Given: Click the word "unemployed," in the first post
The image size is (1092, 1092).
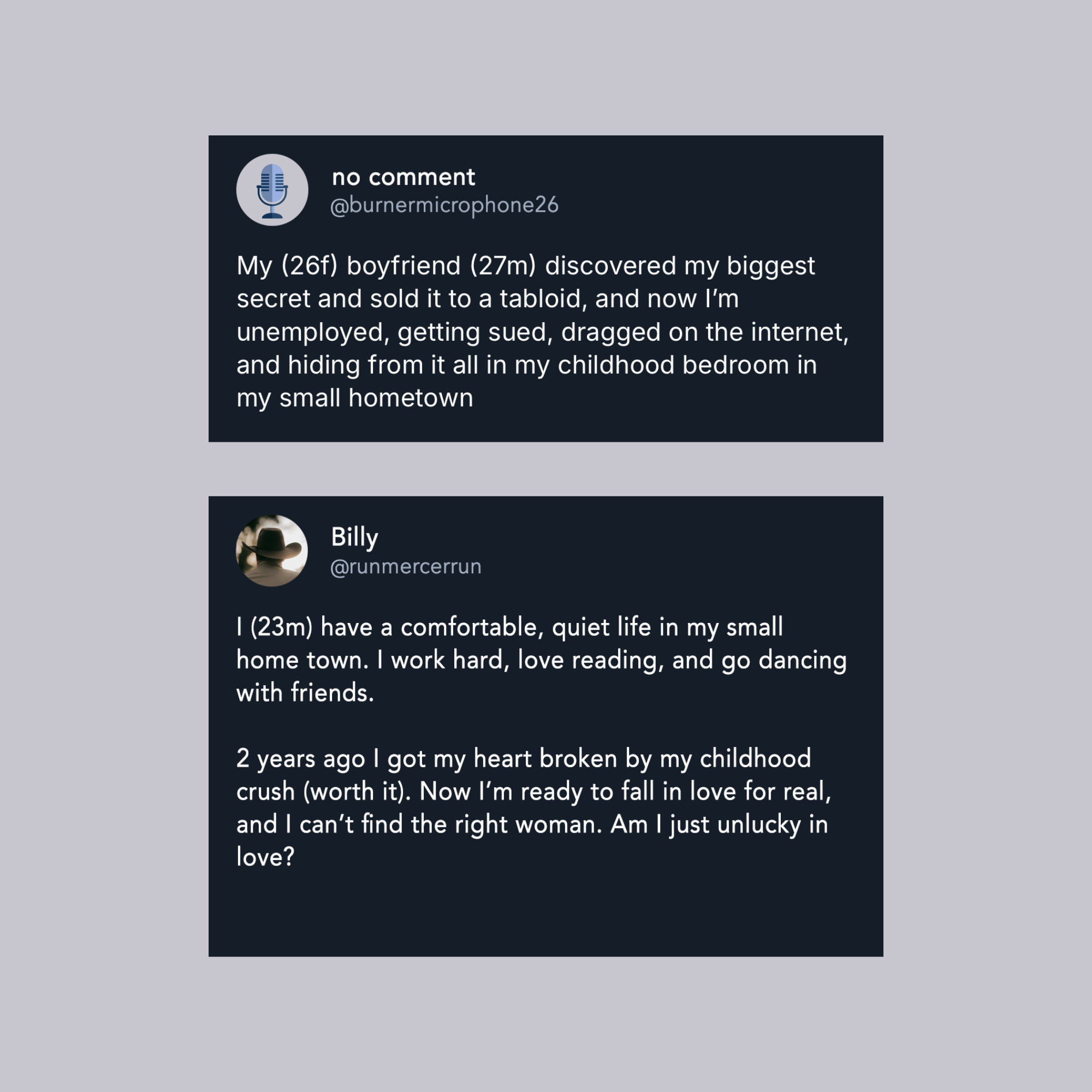Looking at the screenshot, I should [x=313, y=333].
